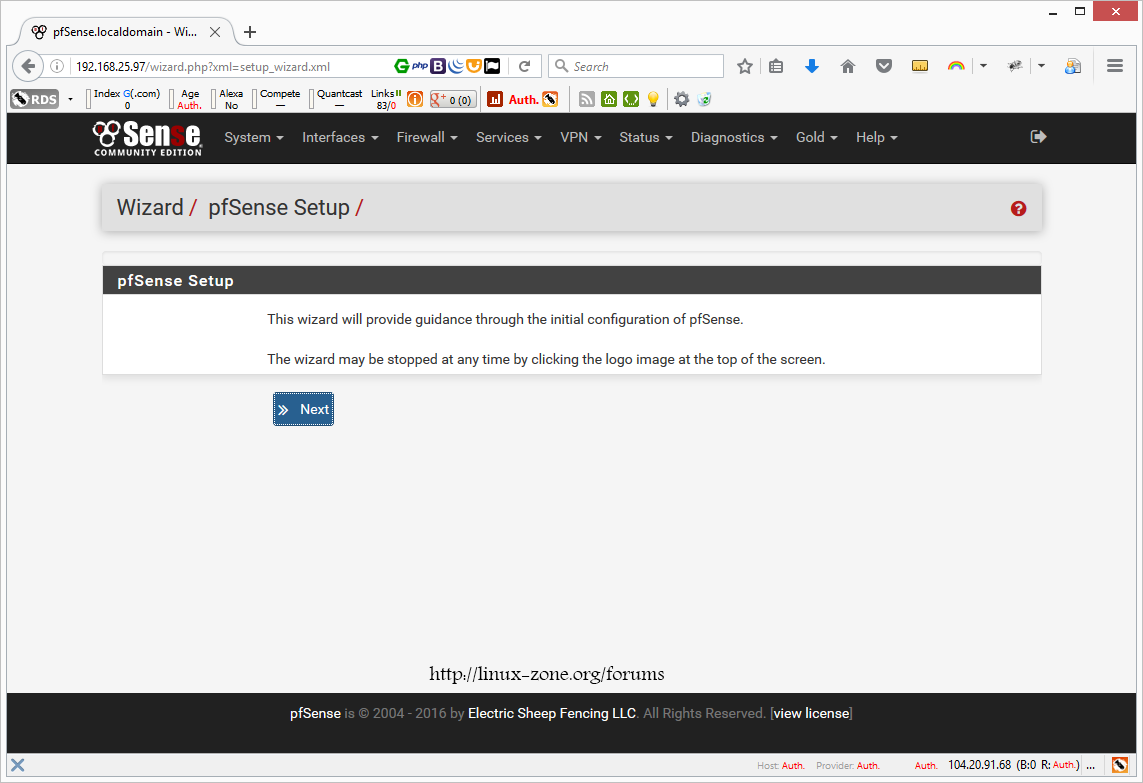The width and height of the screenshot is (1143, 783).
Task: Reload the page with the refresh icon
Action: (524, 66)
